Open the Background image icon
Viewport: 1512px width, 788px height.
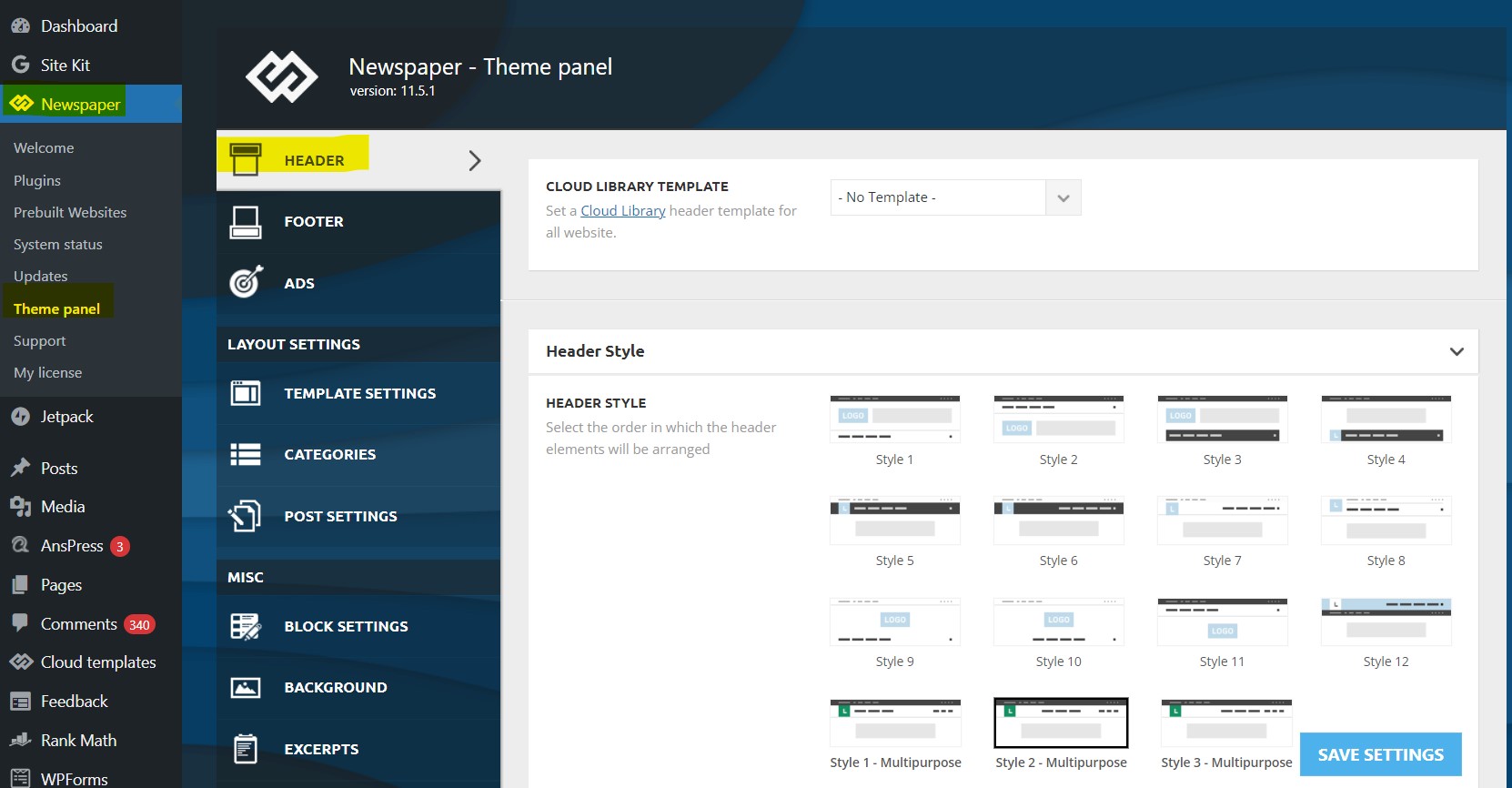tap(246, 687)
